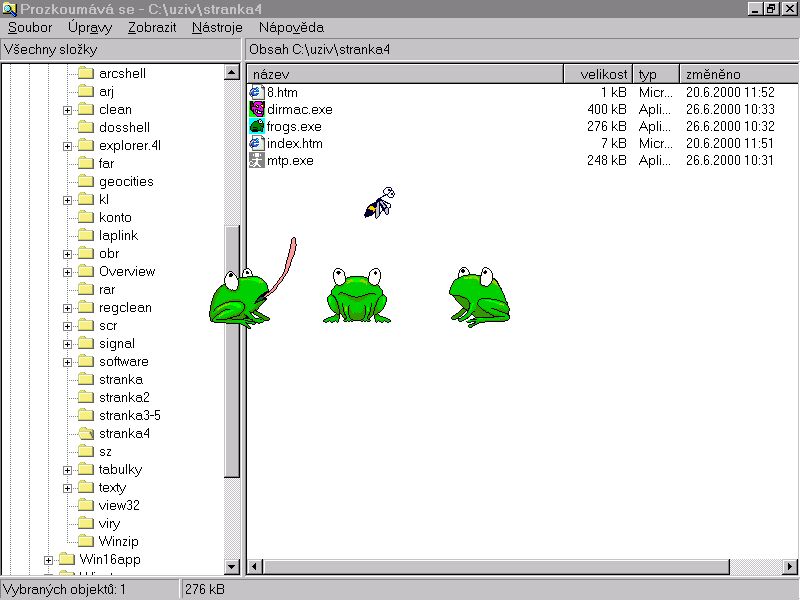Select the mtp.exe file icon
This screenshot has height=600, width=800.
click(256, 160)
